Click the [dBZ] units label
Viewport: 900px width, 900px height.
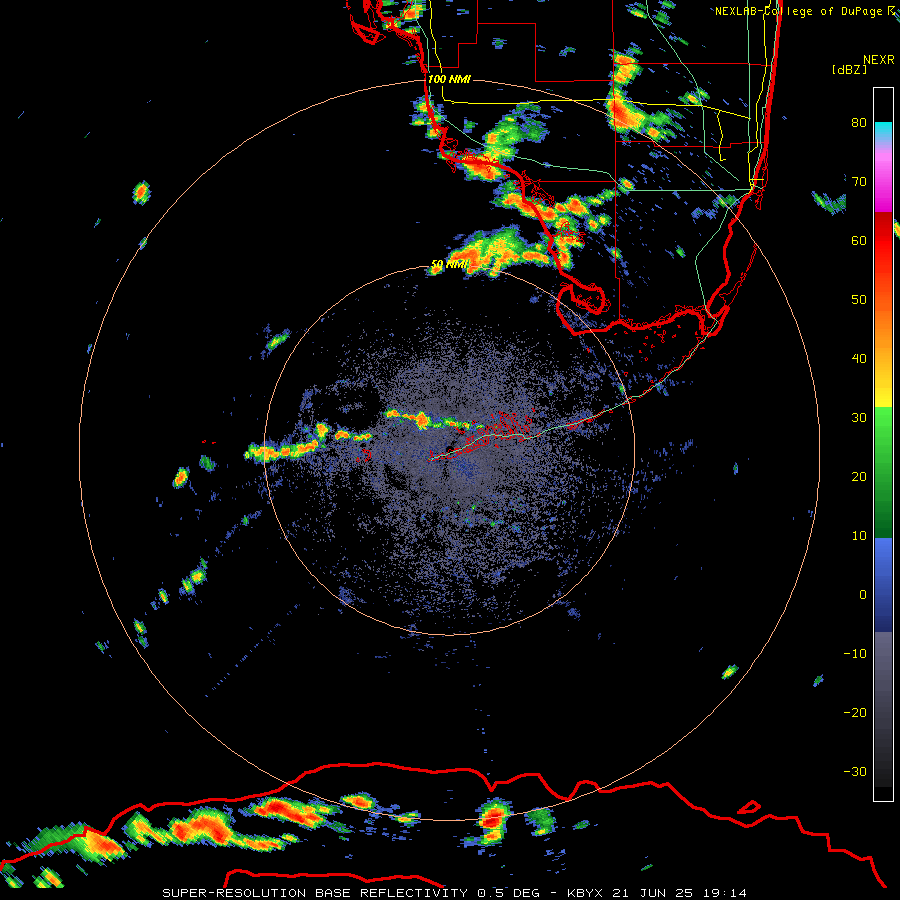(849, 70)
